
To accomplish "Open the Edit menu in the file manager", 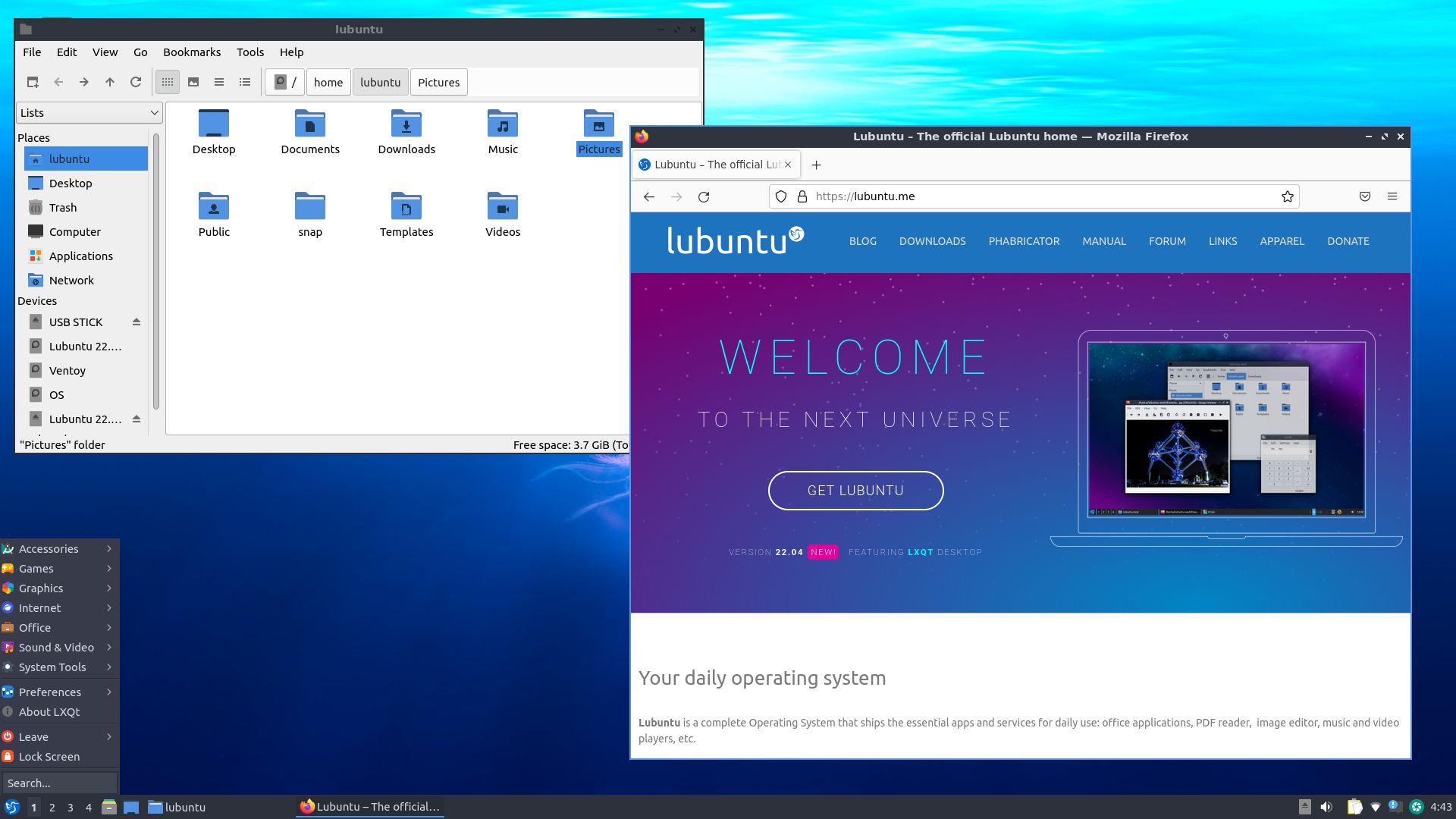I will point(67,52).
